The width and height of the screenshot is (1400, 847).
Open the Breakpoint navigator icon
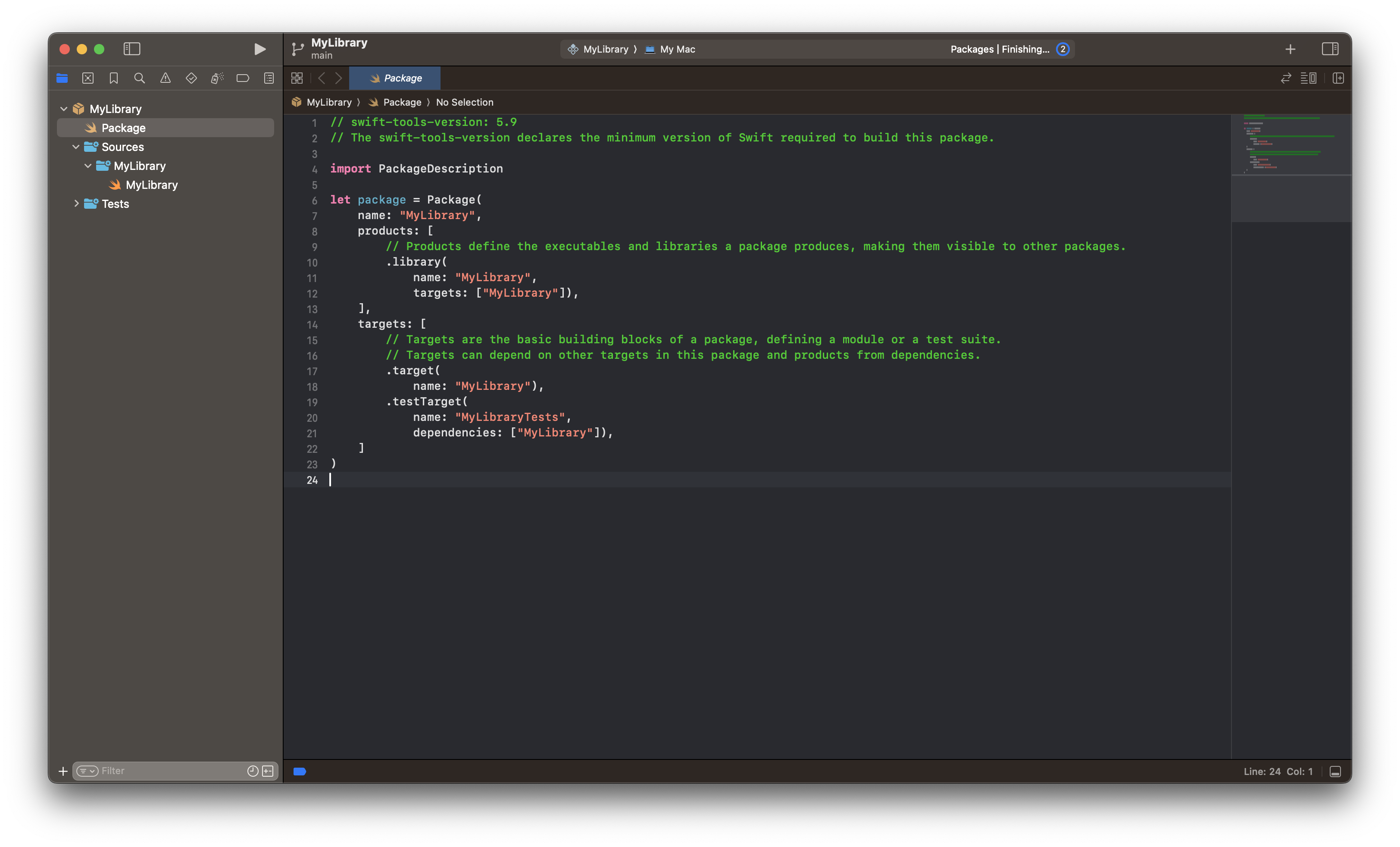pyautogui.click(x=243, y=78)
